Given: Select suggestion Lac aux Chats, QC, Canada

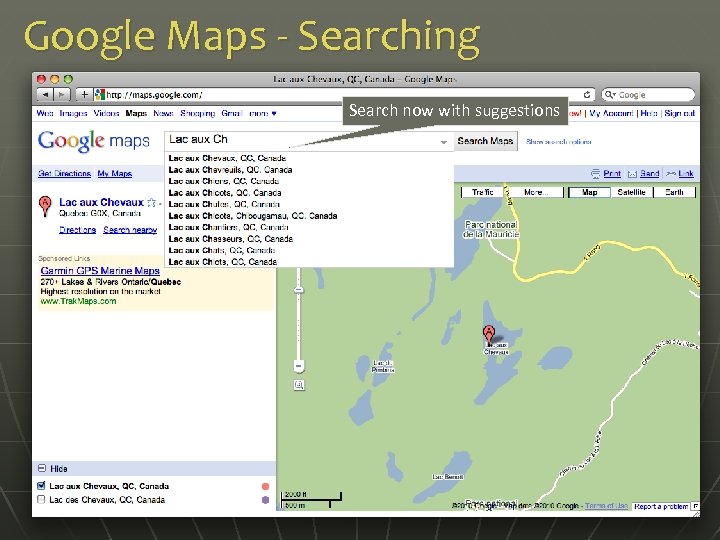Looking at the screenshot, I should coord(309,250).
